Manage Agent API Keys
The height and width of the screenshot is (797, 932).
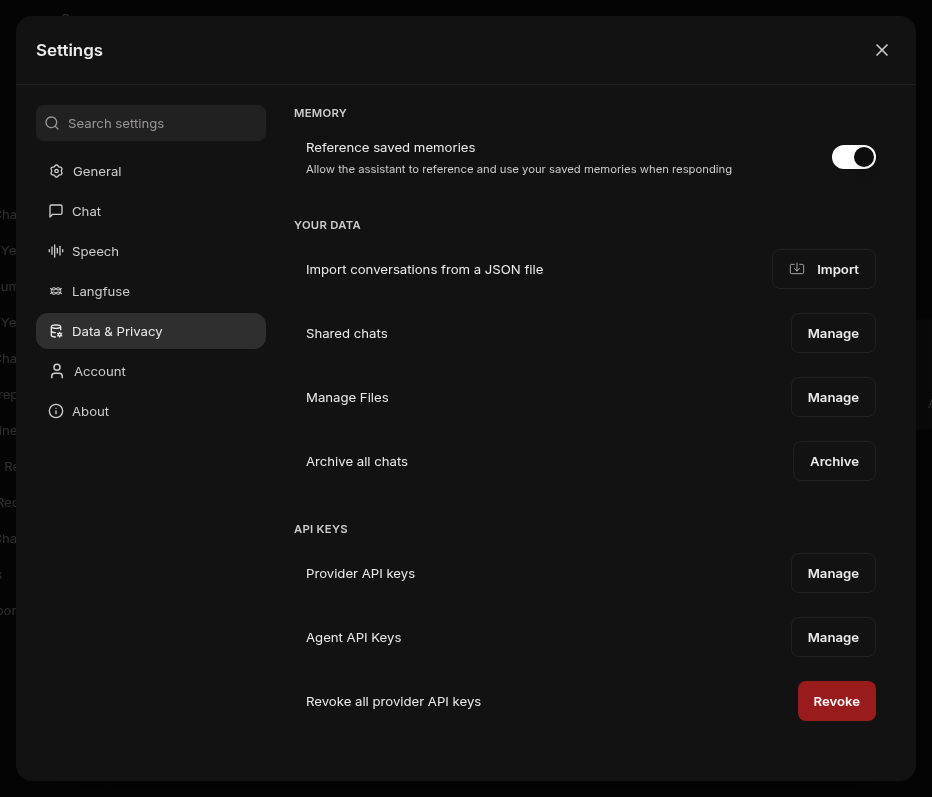[x=833, y=637]
